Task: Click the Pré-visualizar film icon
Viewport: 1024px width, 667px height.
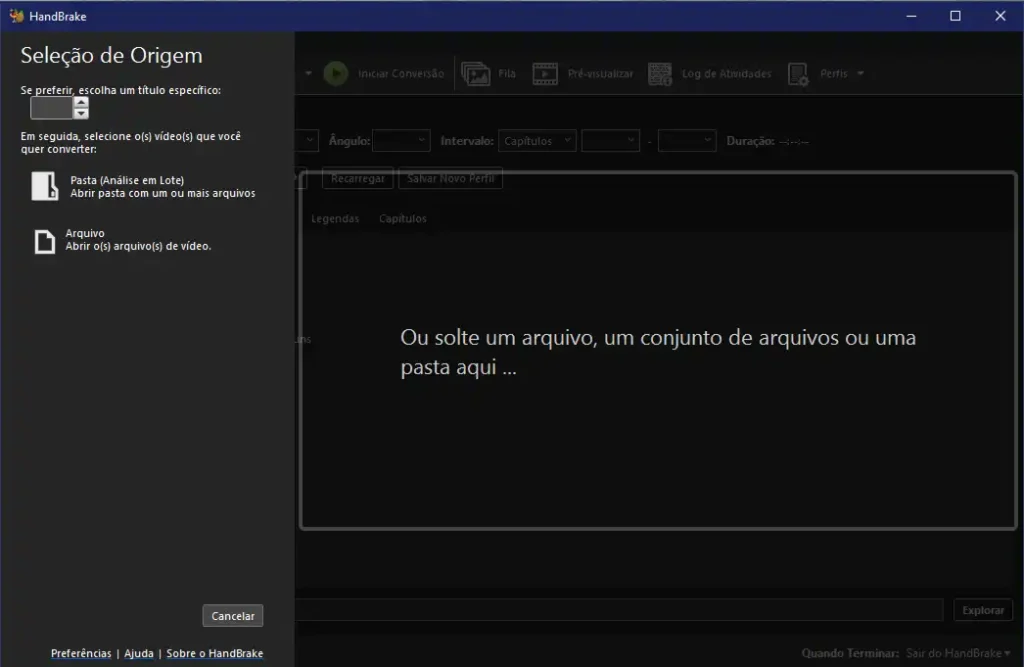Action: [x=545, y=74]
